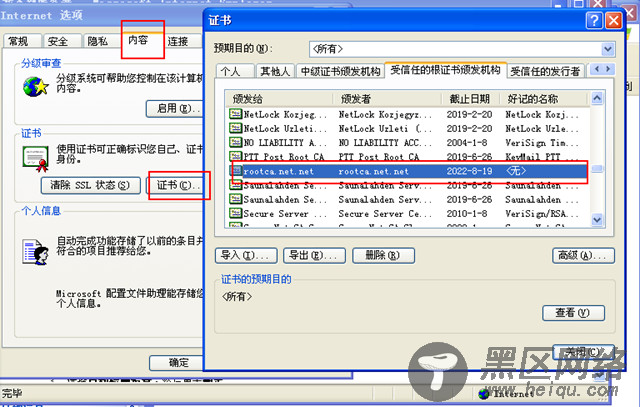
Task: Click the 导入 import button
Action: [x=246, y=256]
